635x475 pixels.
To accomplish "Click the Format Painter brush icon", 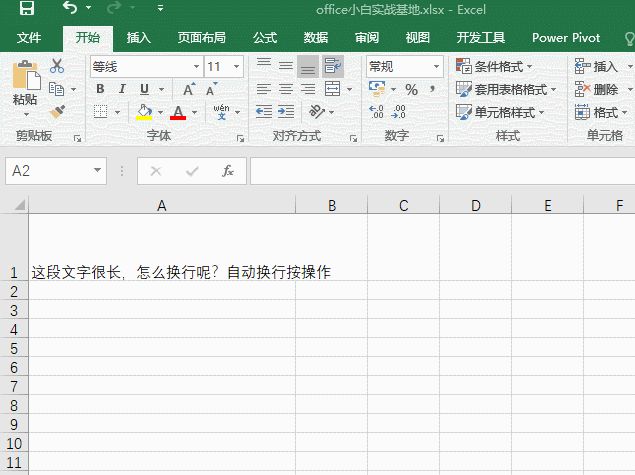I will tap(57, 112).
